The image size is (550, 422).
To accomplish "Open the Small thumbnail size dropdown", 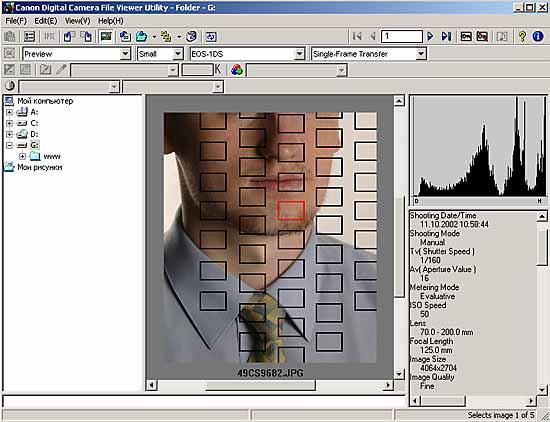I will click(178, 54).
